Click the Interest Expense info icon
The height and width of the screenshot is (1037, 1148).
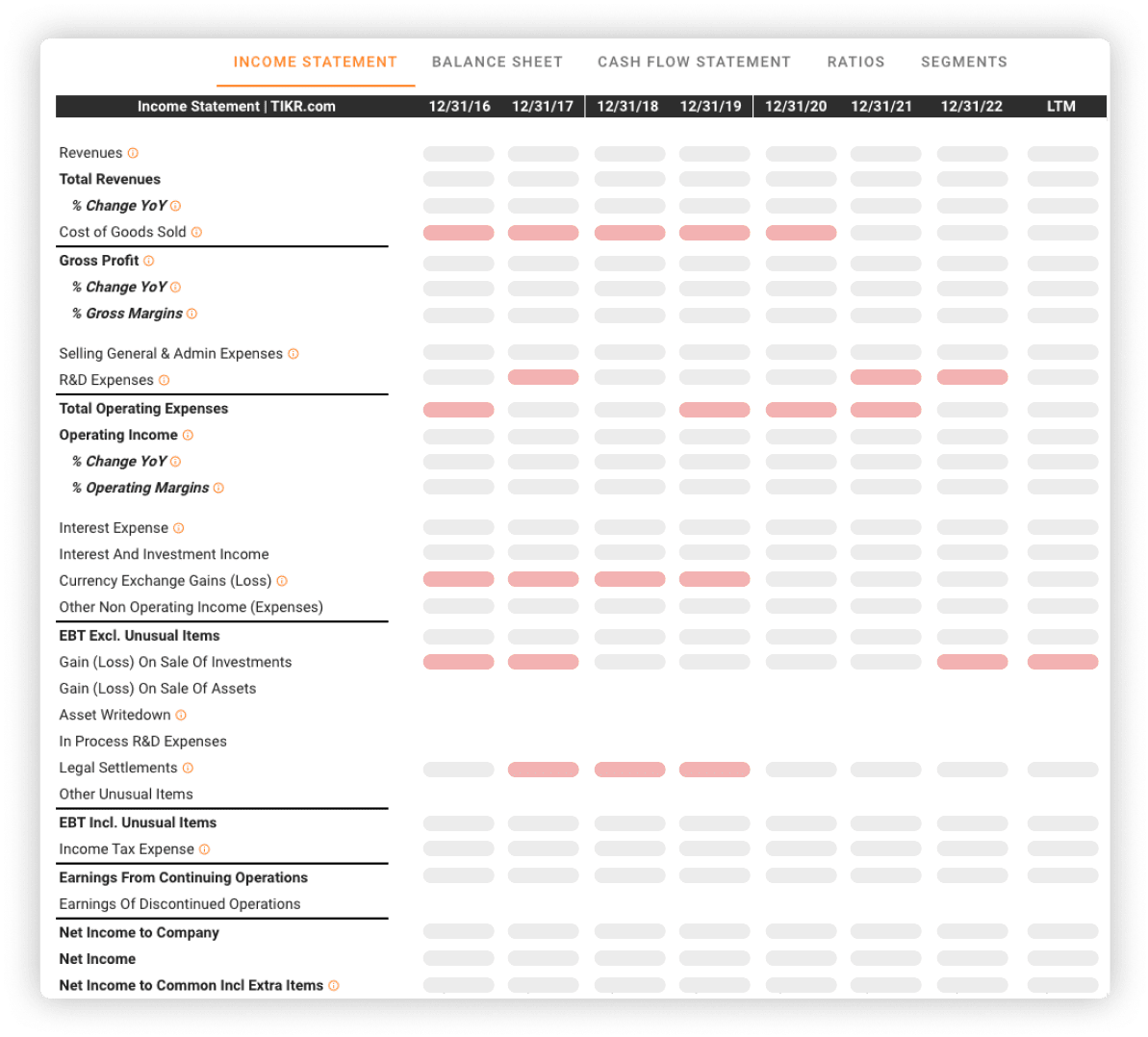[177, 527]
